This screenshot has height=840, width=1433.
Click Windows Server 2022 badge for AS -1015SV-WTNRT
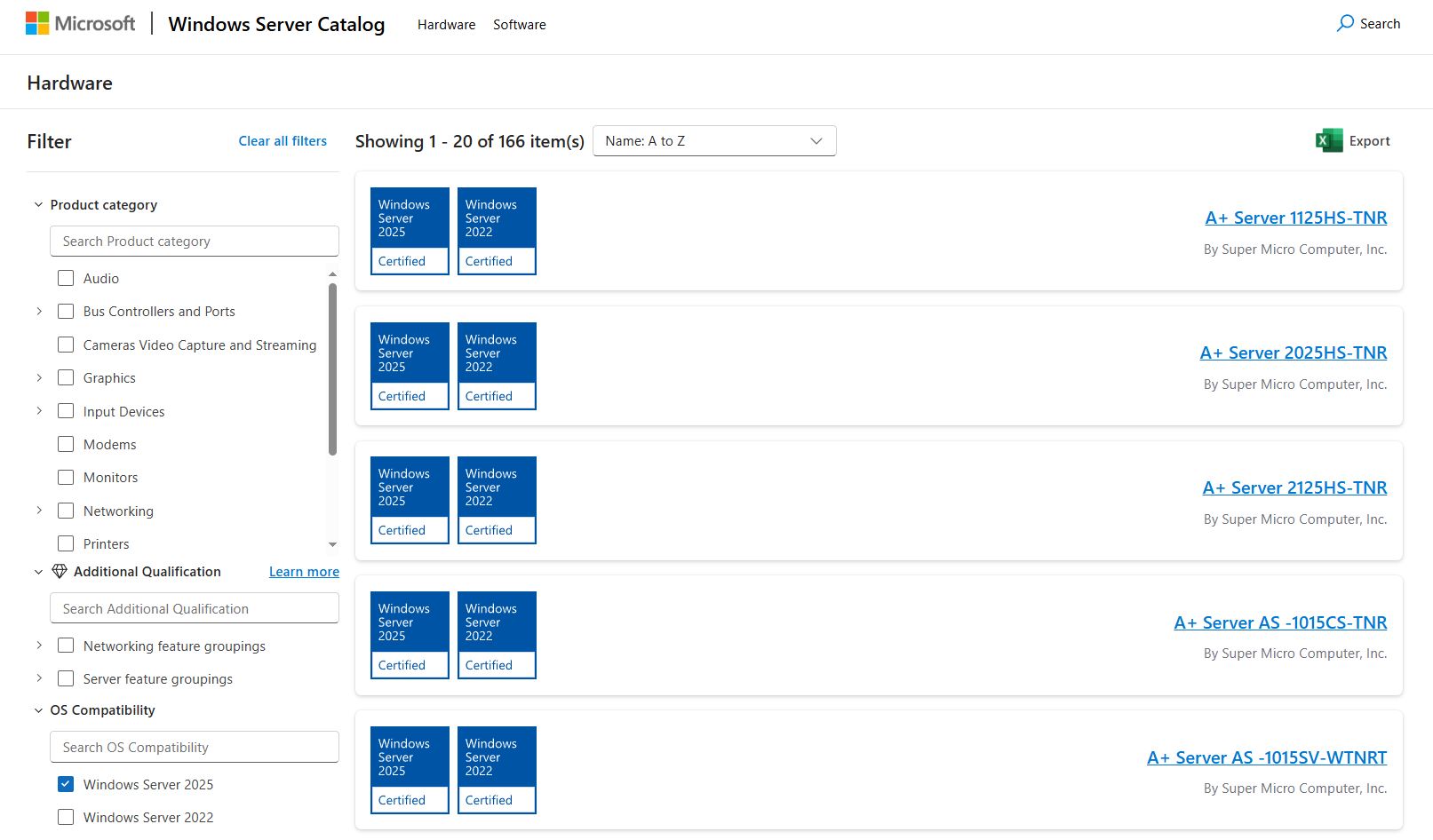497,770
